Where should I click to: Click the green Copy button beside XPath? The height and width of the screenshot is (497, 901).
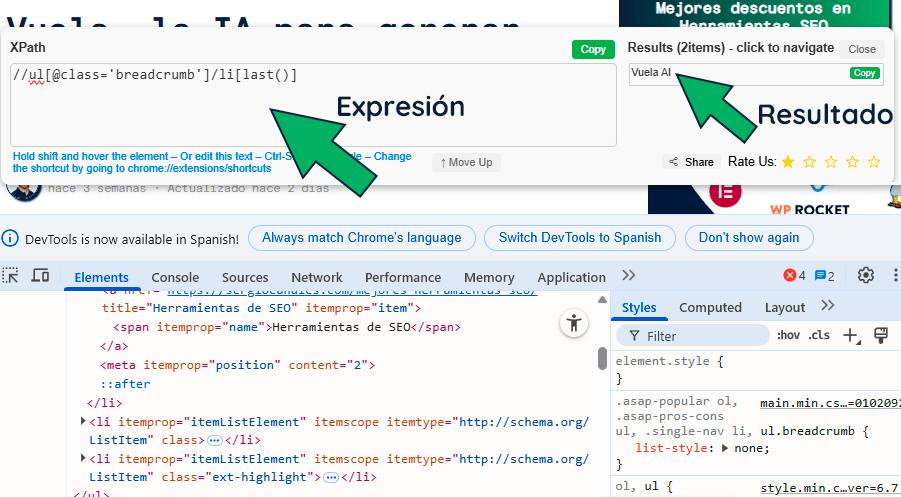click(x=593, y=49)
